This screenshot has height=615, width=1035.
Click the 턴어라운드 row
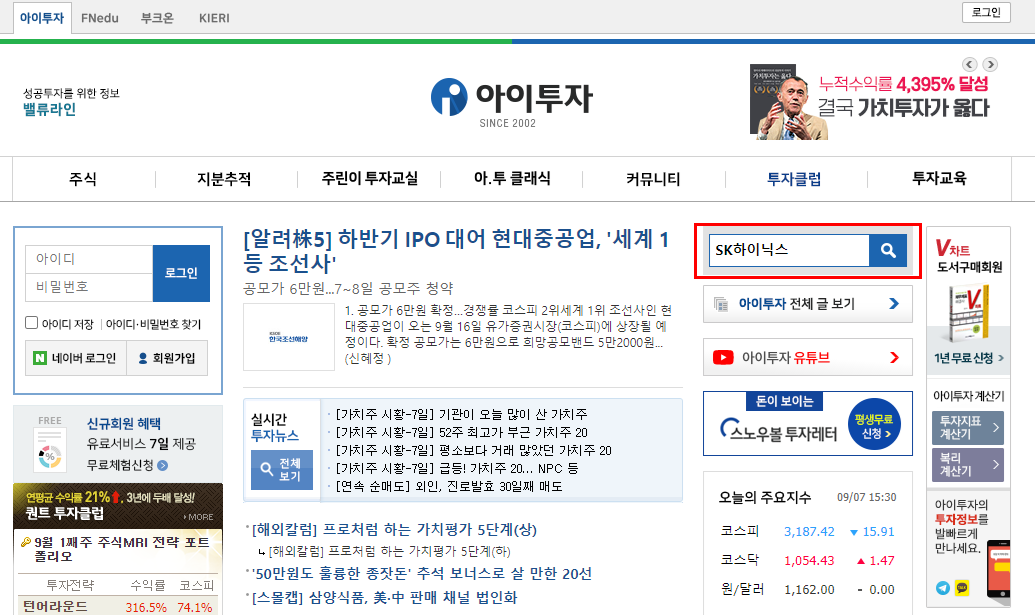tap(118, 607)
